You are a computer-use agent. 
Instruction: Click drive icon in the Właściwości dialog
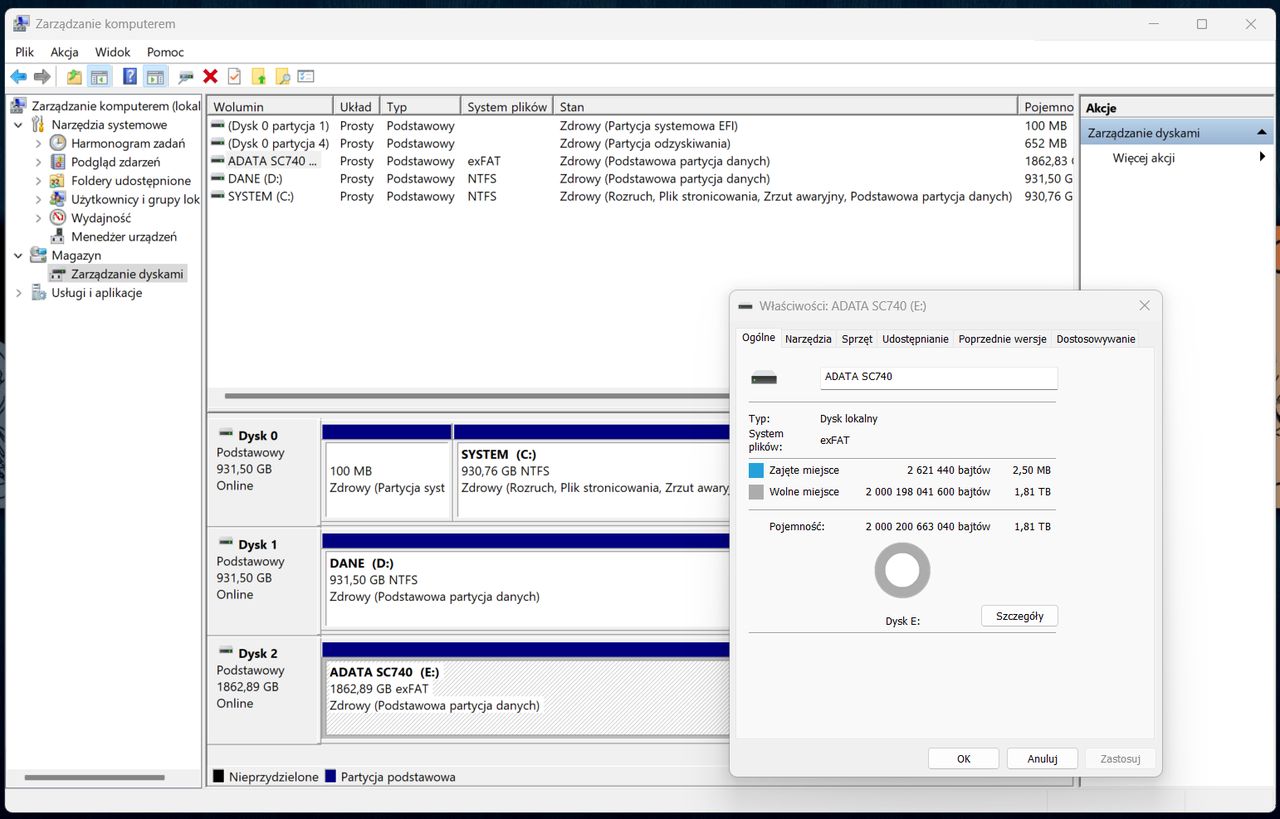point(763,377)
